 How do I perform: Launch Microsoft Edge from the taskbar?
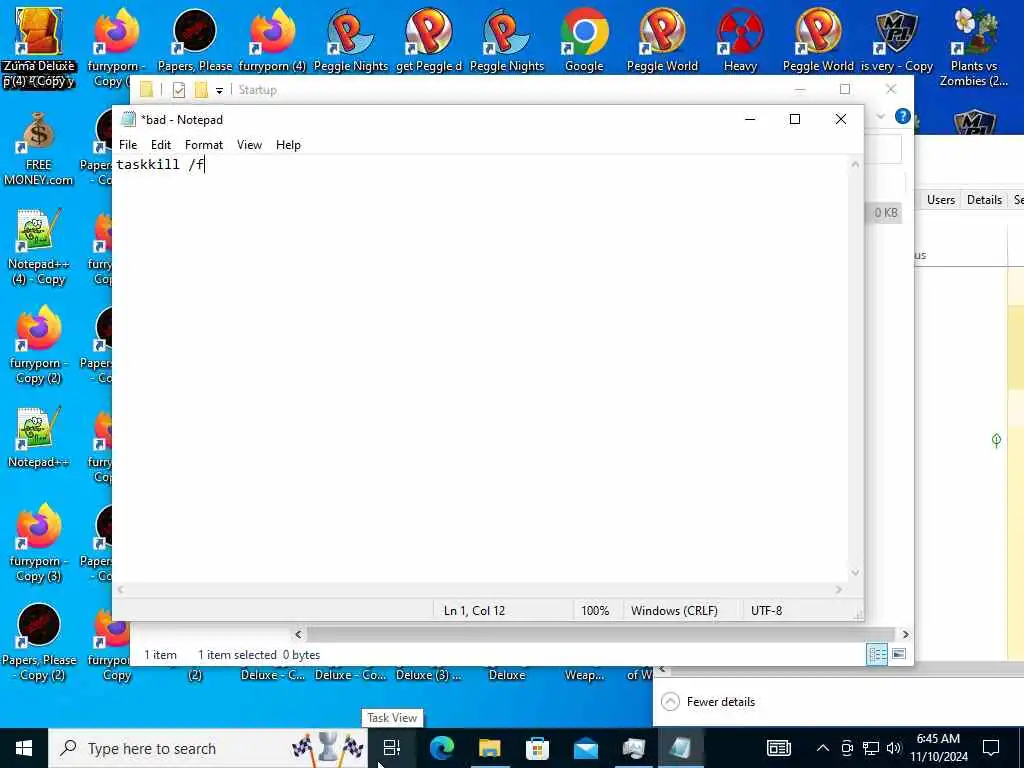(x=441, y=748)
